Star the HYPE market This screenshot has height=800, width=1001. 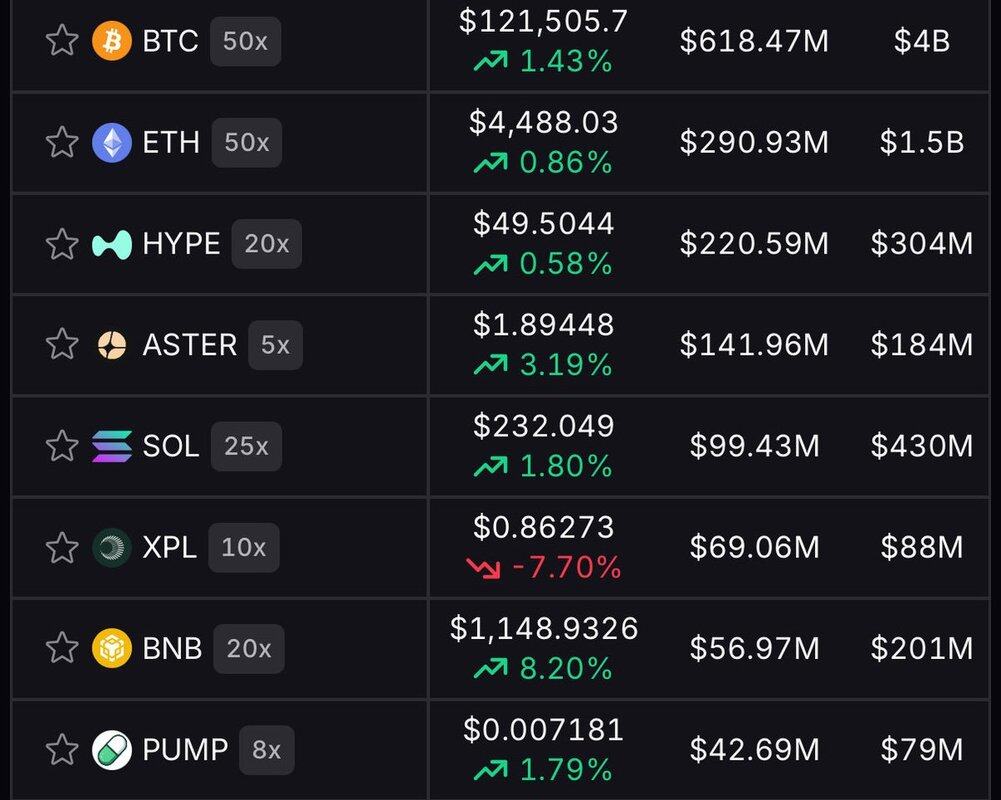click(x=62, y=244)
